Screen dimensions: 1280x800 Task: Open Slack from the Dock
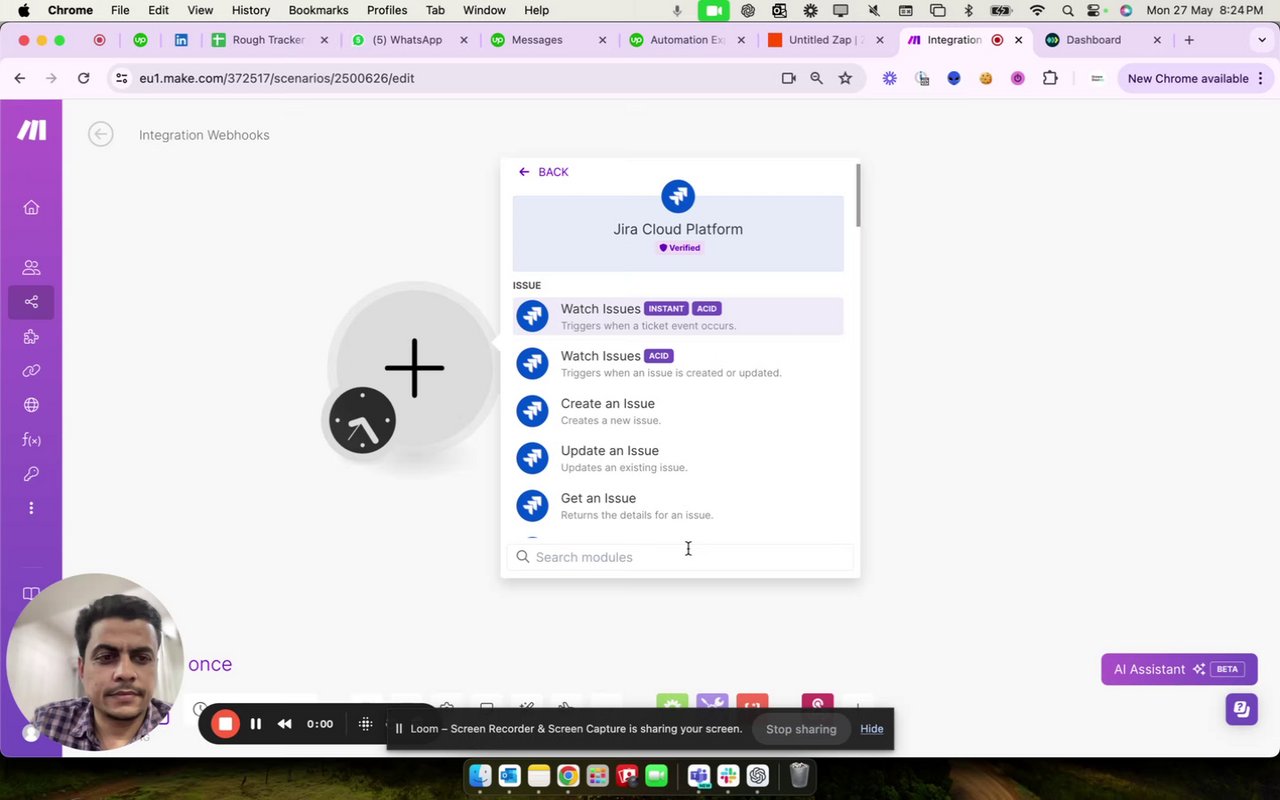[x=728, y=776]
